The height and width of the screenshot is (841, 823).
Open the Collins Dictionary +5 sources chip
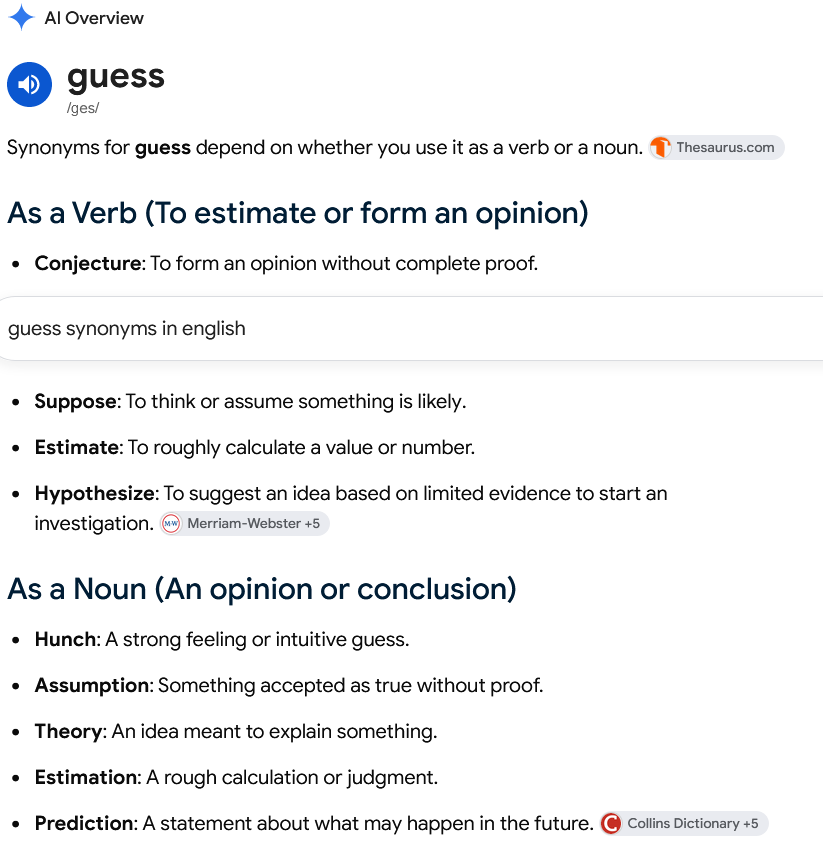coord(684,823)
